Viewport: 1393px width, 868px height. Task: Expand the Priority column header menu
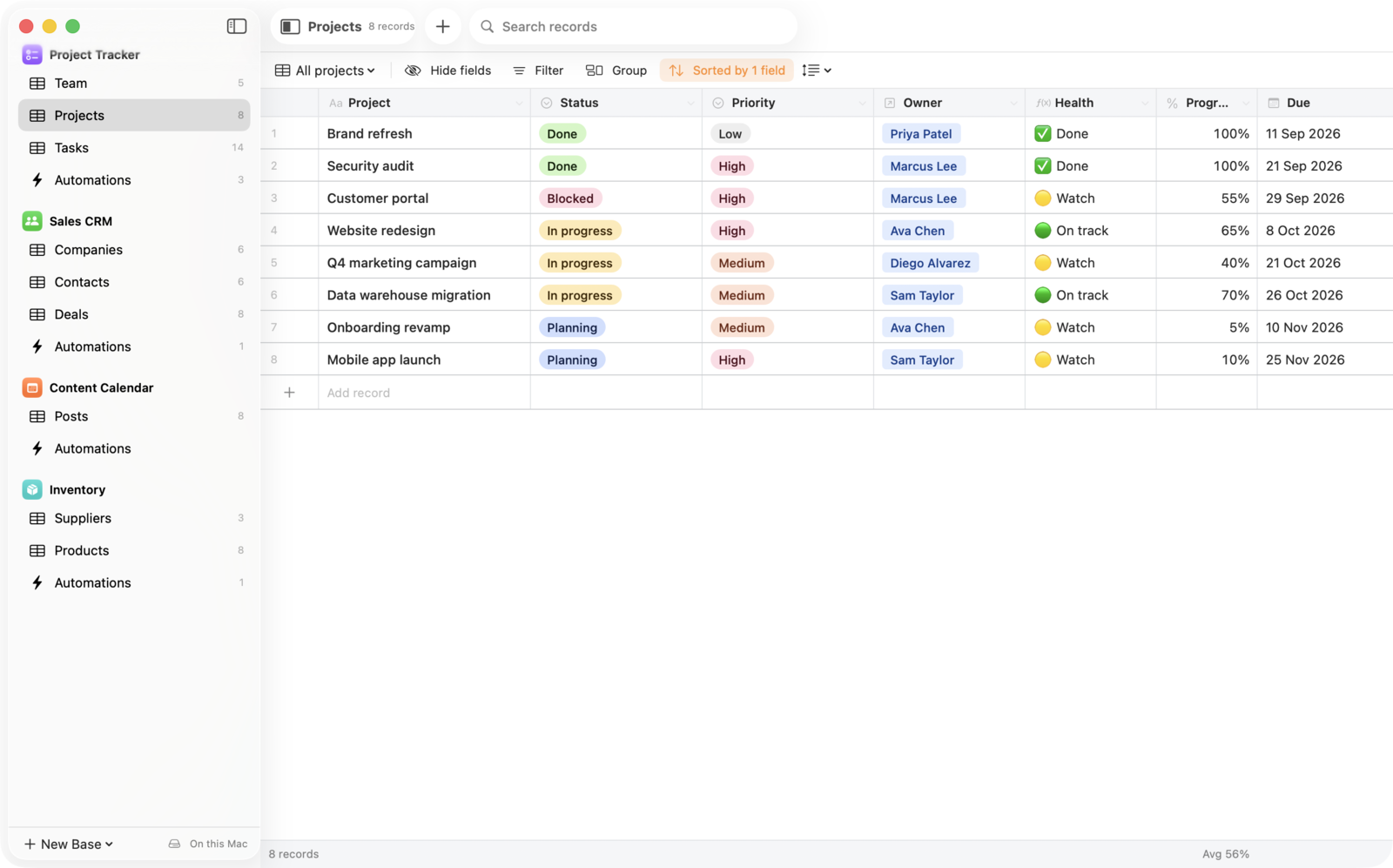862,103
